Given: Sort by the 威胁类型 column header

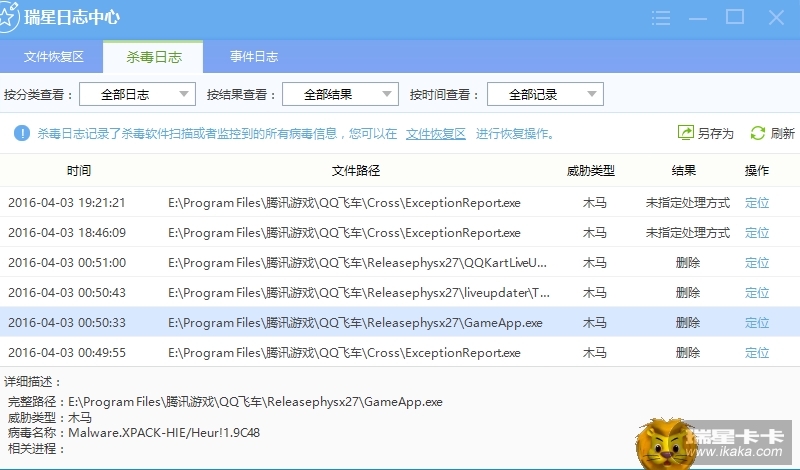Looking at the screenshot, I should (590, 170).
